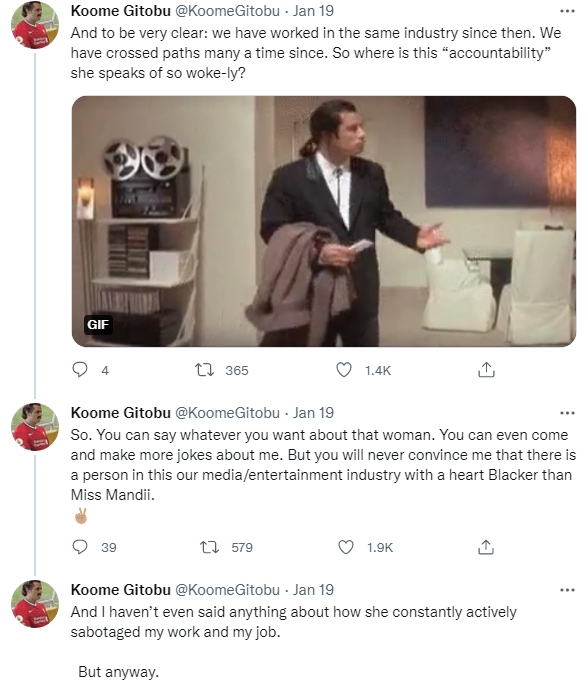Image resolution: width=588 pixels, height=682 pixels.
Task: Like the tweet with 1.4K likes
Action: pos(344,370)
